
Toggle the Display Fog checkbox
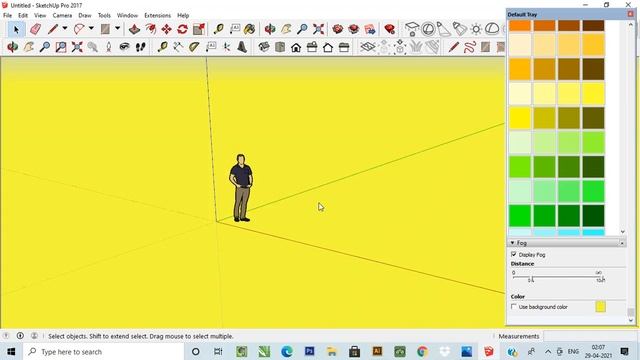tap(514, 254)
